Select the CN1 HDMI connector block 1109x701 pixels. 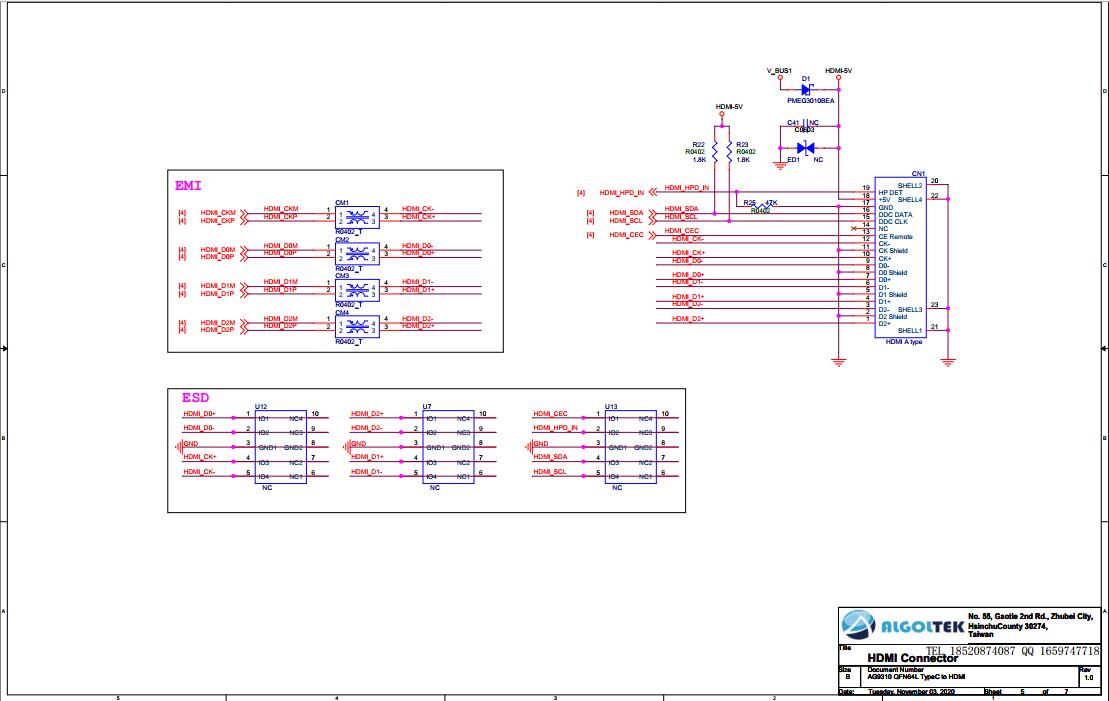pos(900,257)
